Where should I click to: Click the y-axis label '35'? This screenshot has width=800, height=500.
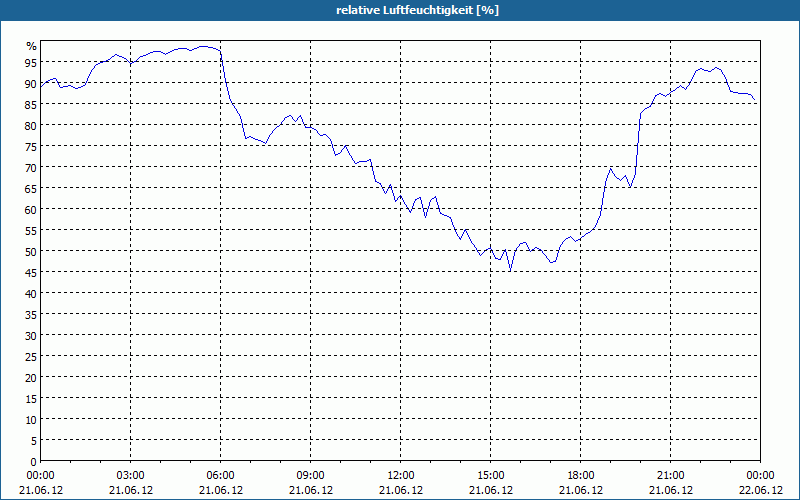(32, 314)
